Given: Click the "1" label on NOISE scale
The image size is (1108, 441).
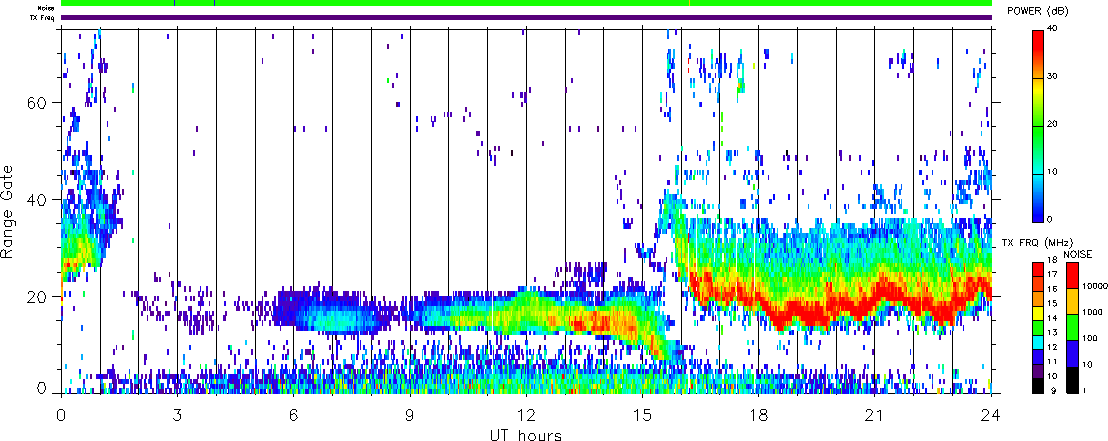Looking at the screenshot, I should point(1084,390).
